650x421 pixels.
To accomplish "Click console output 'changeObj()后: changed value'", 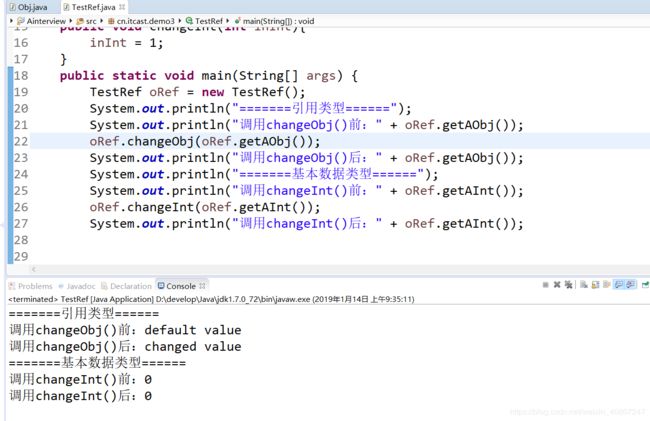I will (125, 346).
